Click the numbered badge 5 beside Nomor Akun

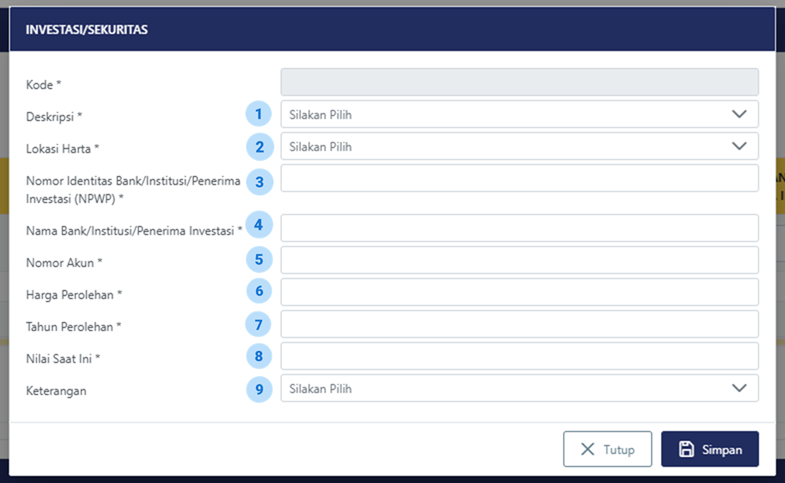coord(259,260)
